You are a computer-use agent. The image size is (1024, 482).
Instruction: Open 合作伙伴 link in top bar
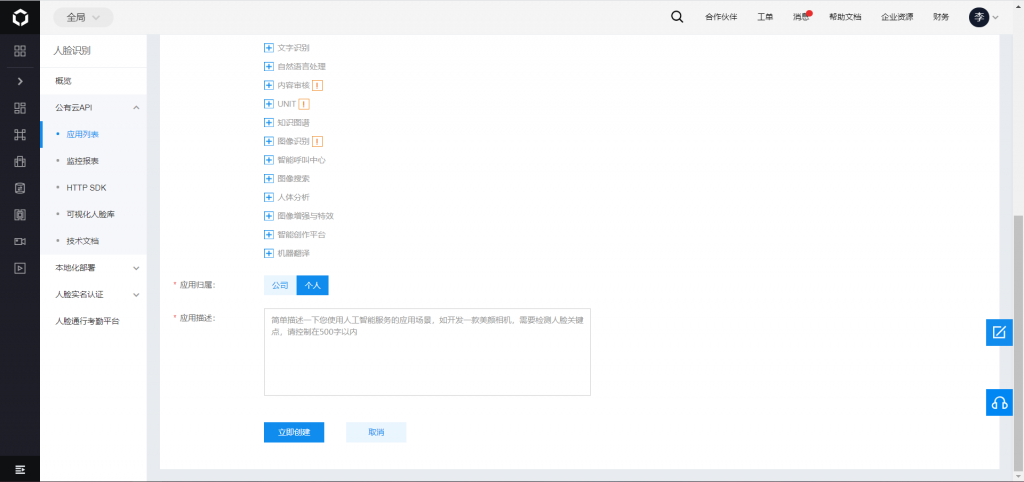[x=721, y=18]
